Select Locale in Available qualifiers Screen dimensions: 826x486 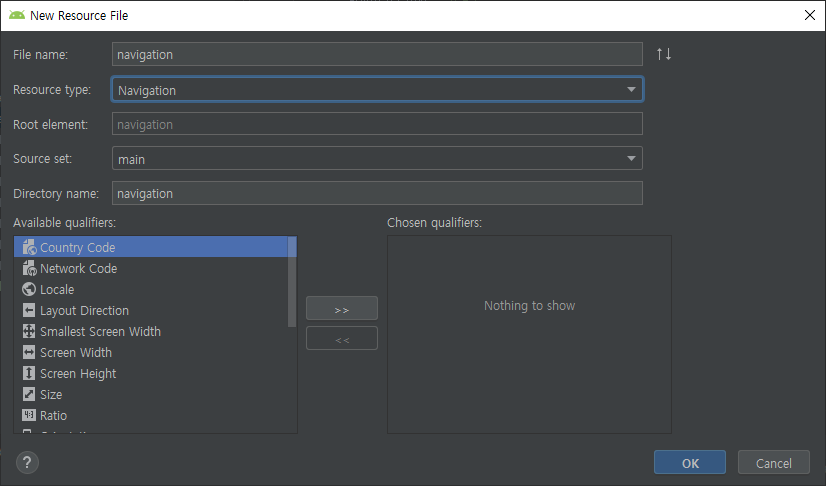click(151, 289)
